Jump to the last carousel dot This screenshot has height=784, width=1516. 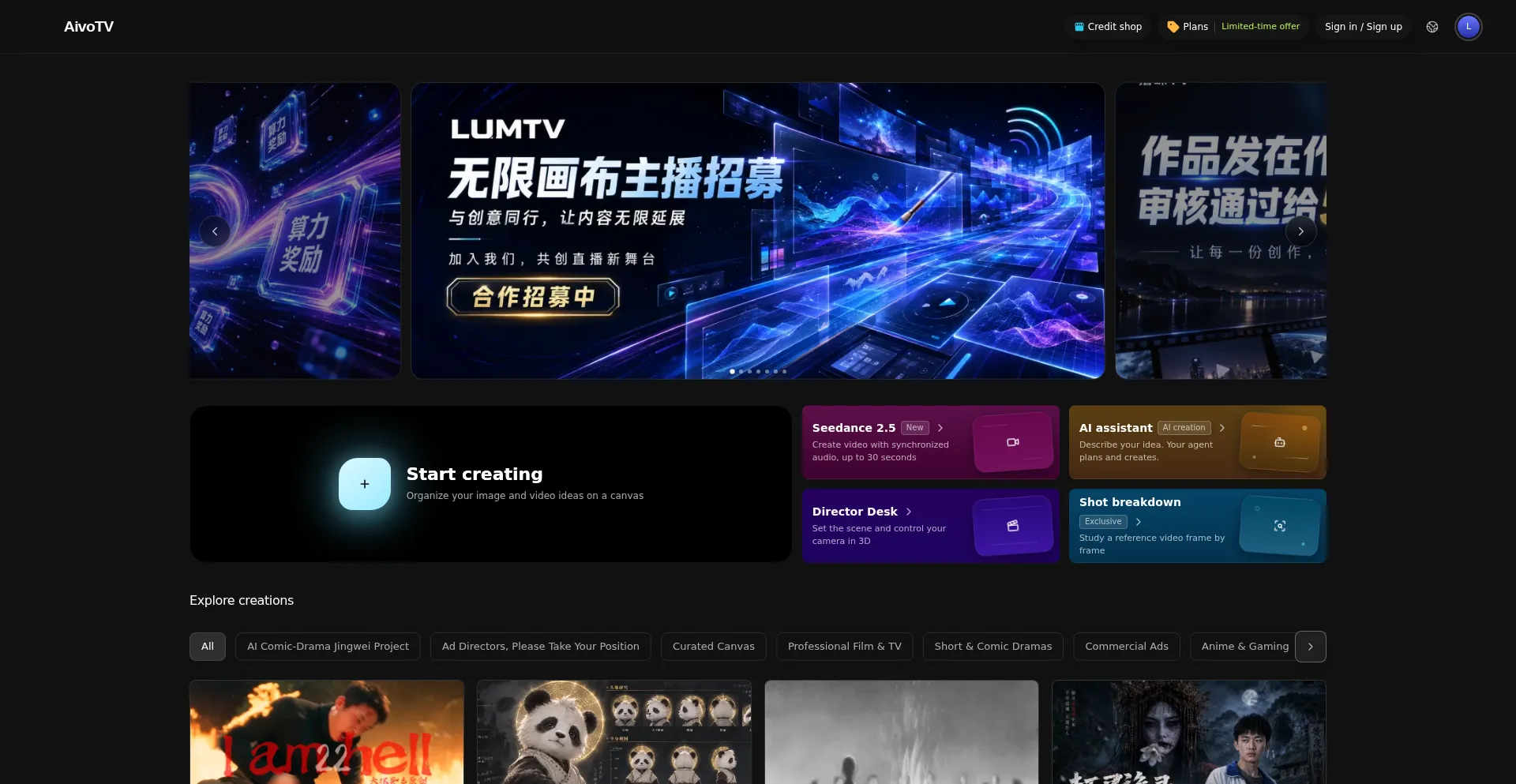(784, 371)
